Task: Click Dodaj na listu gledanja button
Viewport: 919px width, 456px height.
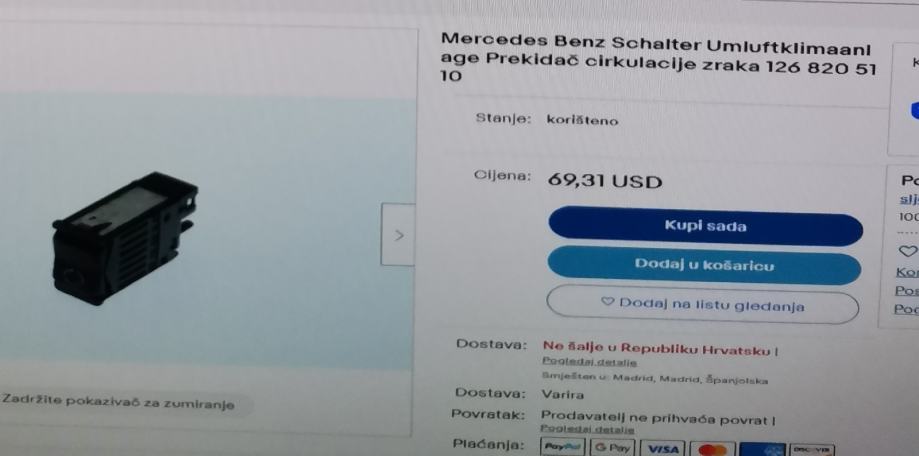Action: [703, 304]
